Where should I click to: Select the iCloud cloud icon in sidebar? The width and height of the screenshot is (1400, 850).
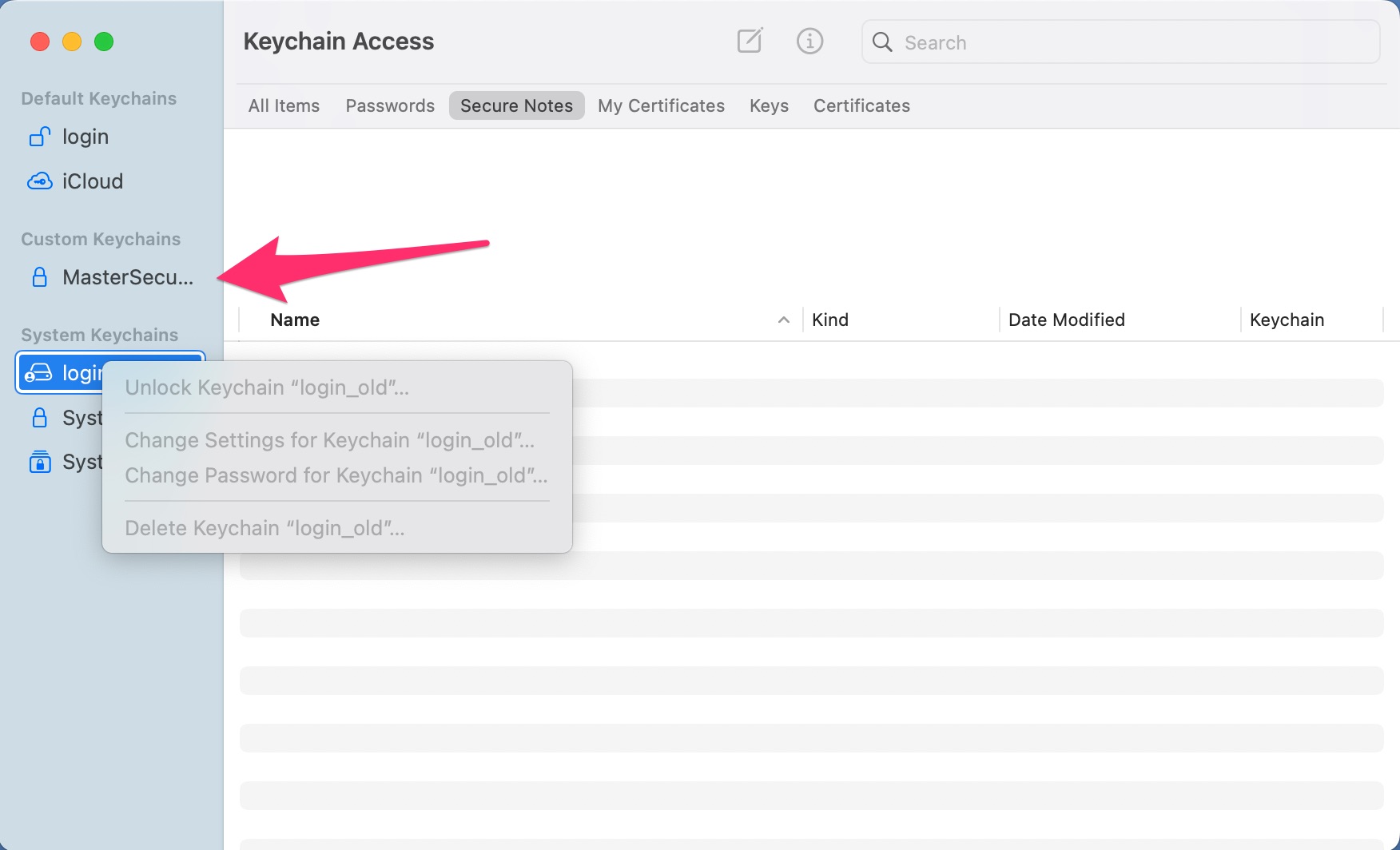coord(39,181)
